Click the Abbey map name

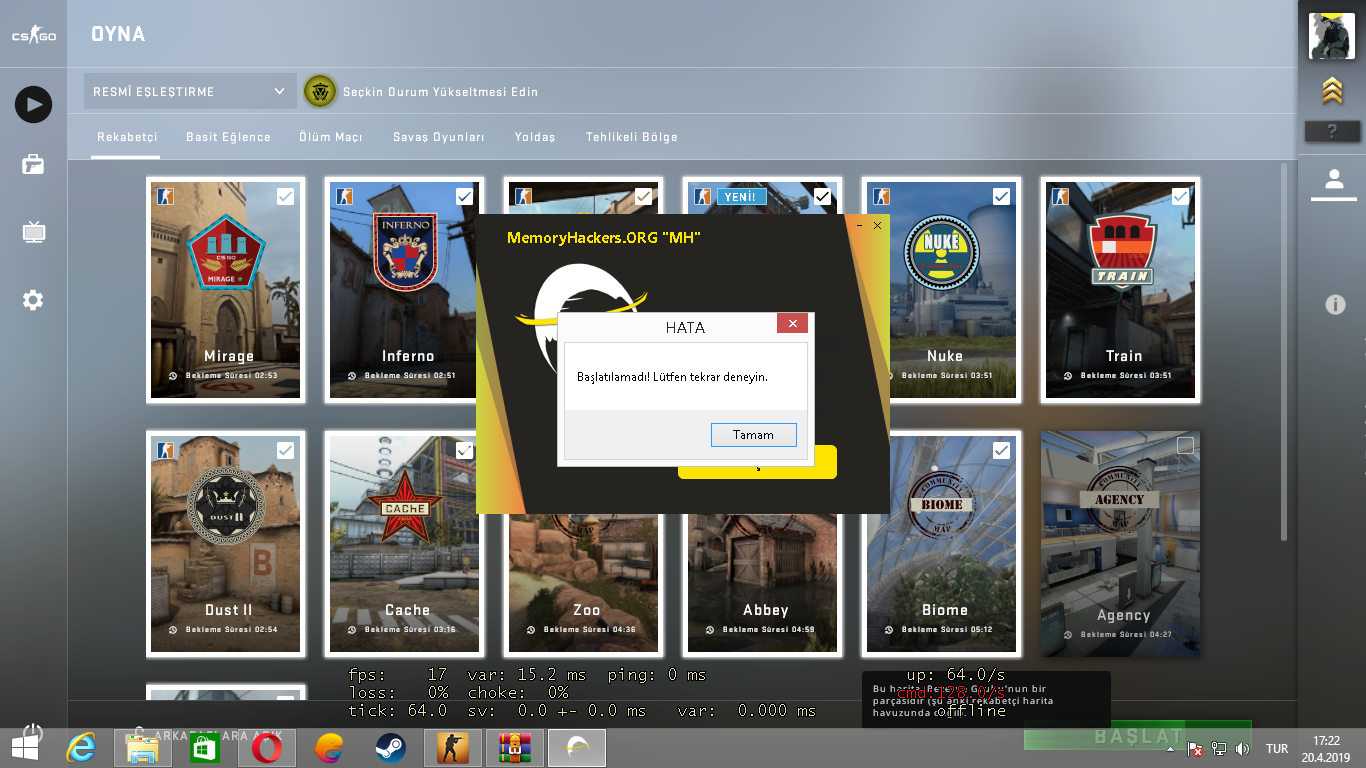[x=766, y=610]
